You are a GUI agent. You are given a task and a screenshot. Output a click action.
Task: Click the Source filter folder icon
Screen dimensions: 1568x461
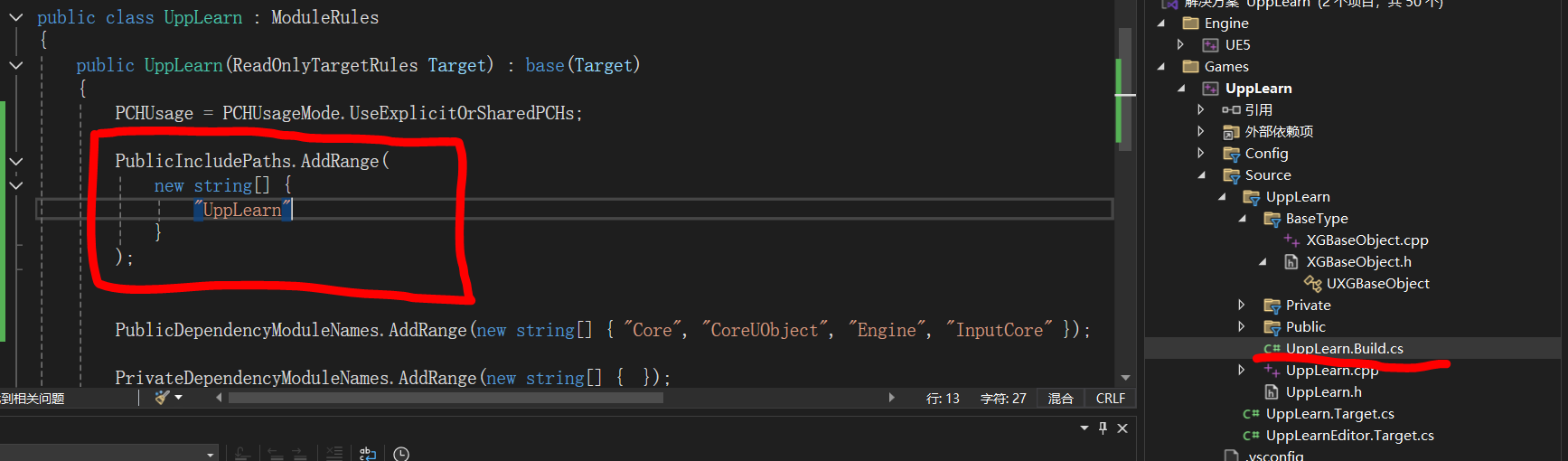pyautogui.click(x=1231, y=175)
